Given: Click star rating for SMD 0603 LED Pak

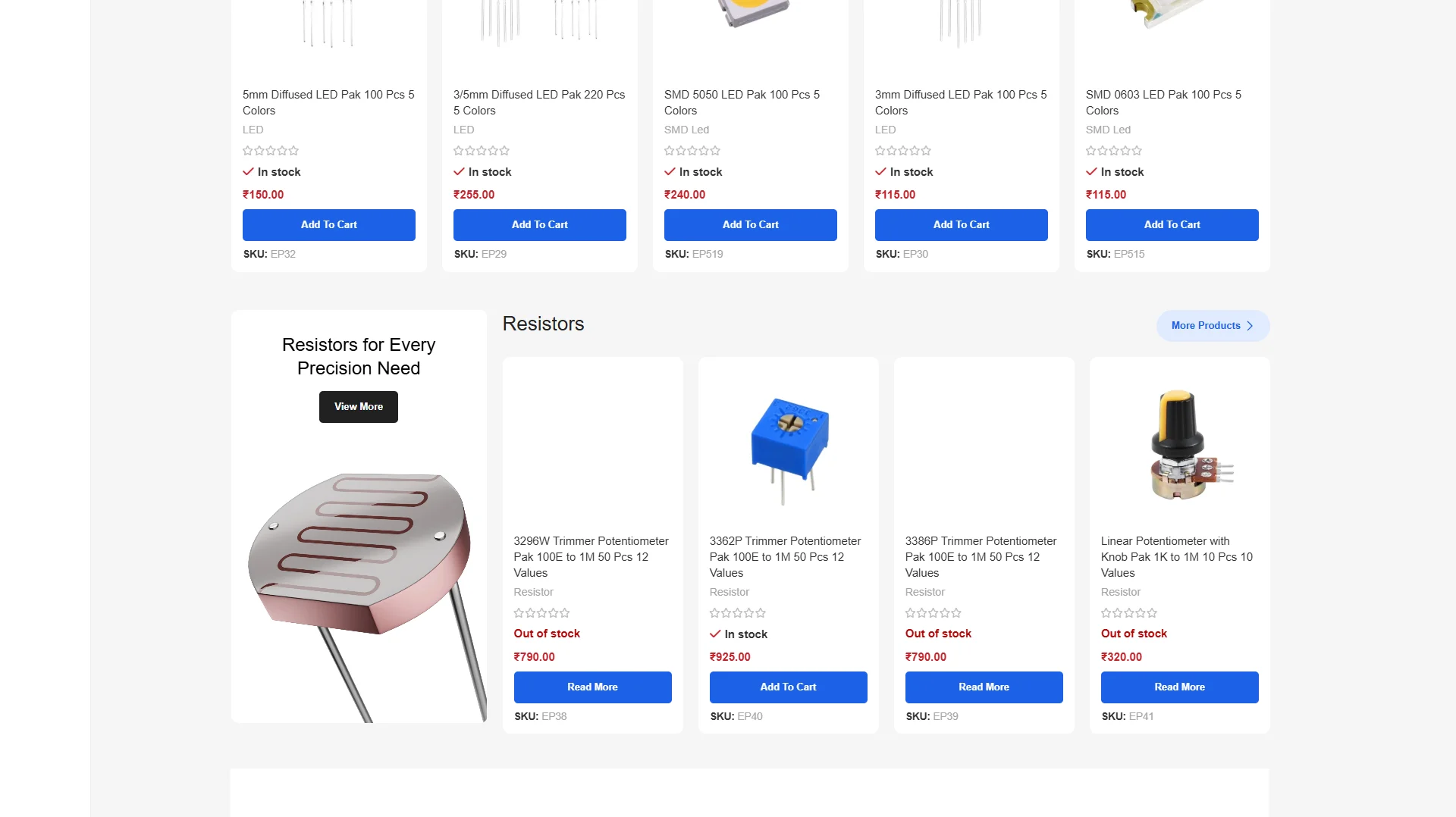Looking at the screenshot, I should click(1114, 151).
